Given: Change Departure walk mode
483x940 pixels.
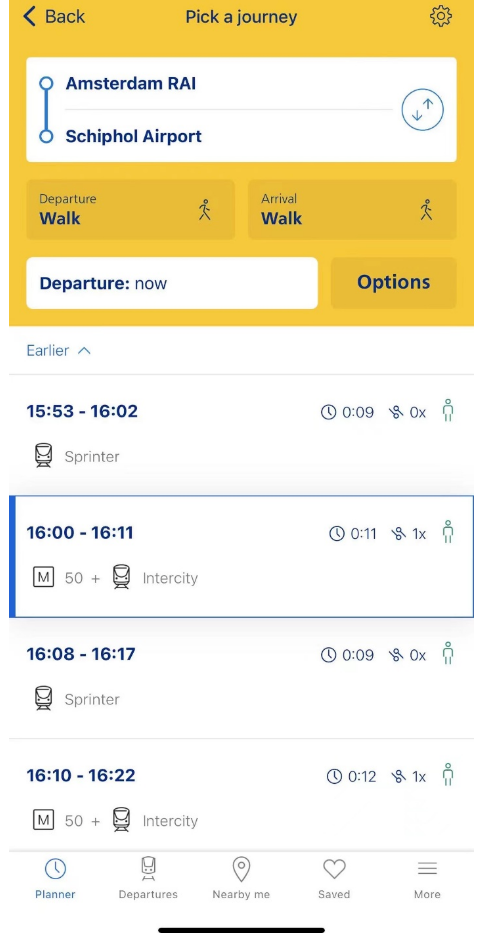Looking at the screenshot, I should (130, 210).
